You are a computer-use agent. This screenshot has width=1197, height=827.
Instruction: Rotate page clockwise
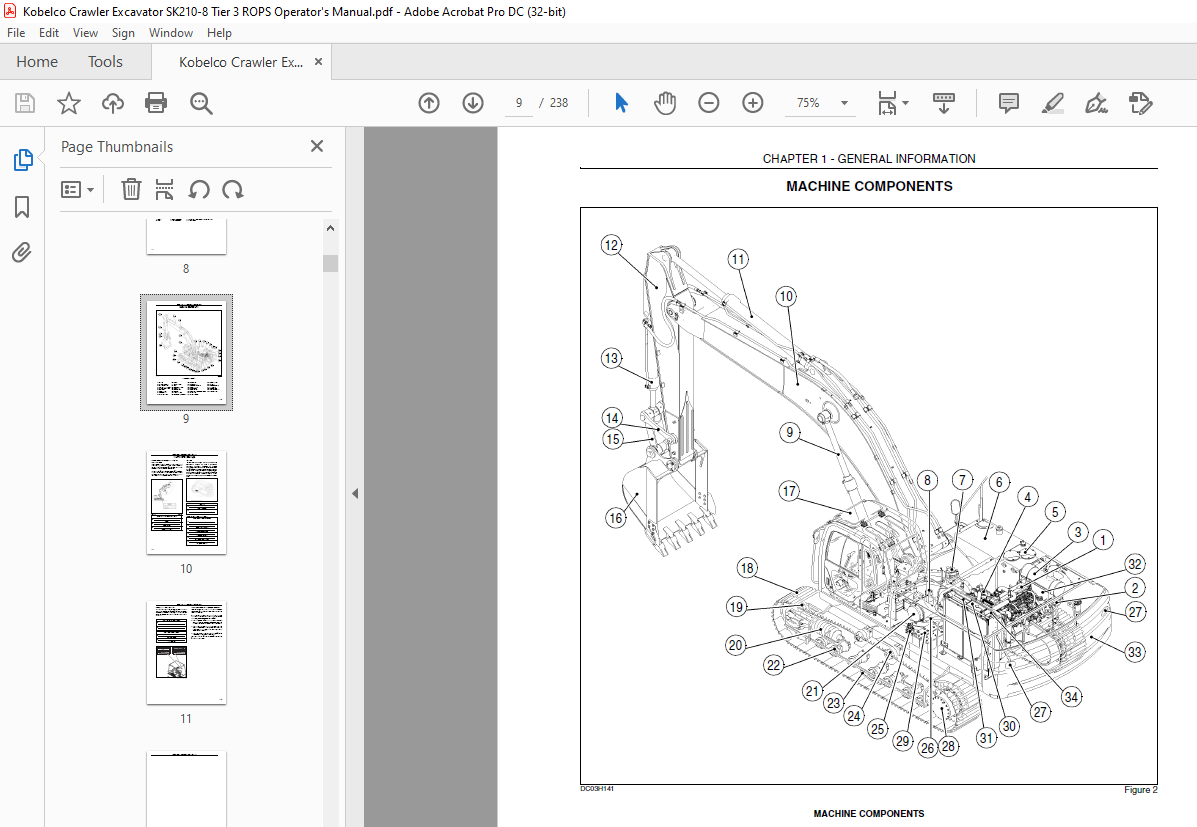[233, 189]
